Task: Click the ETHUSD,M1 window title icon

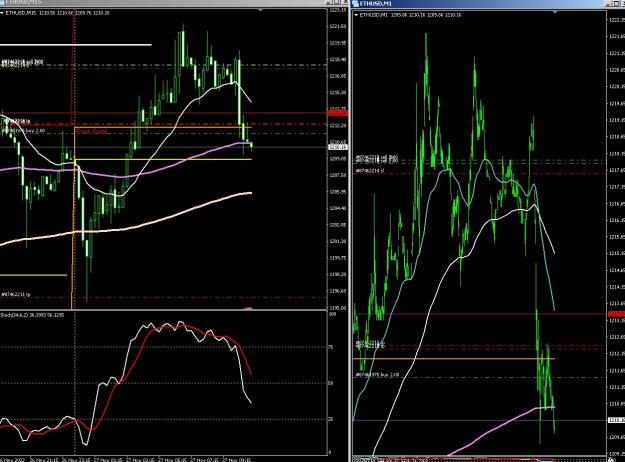Action: click(356, 4)
